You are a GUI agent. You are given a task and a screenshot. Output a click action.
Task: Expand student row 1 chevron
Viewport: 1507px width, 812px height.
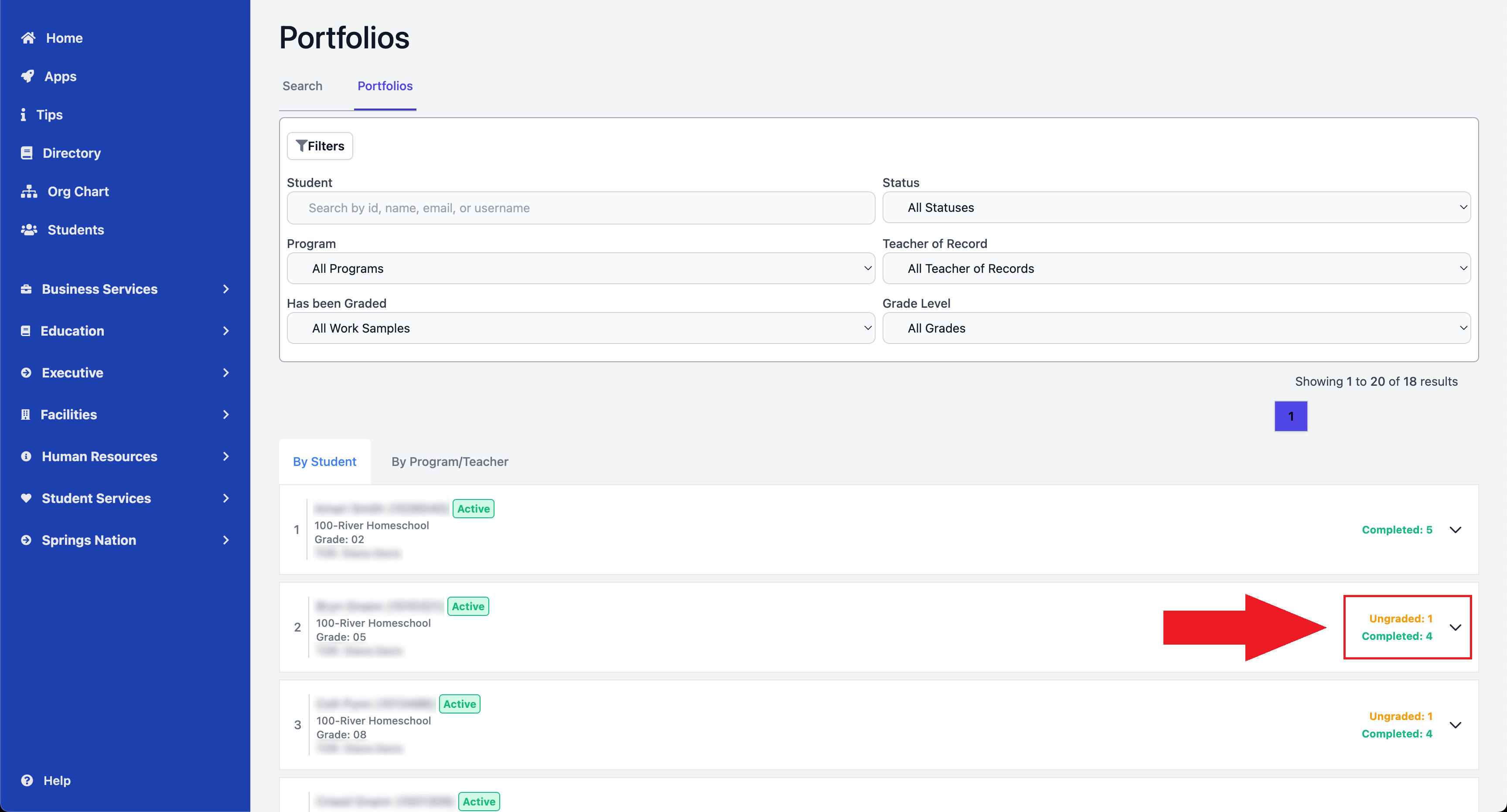1455,530
